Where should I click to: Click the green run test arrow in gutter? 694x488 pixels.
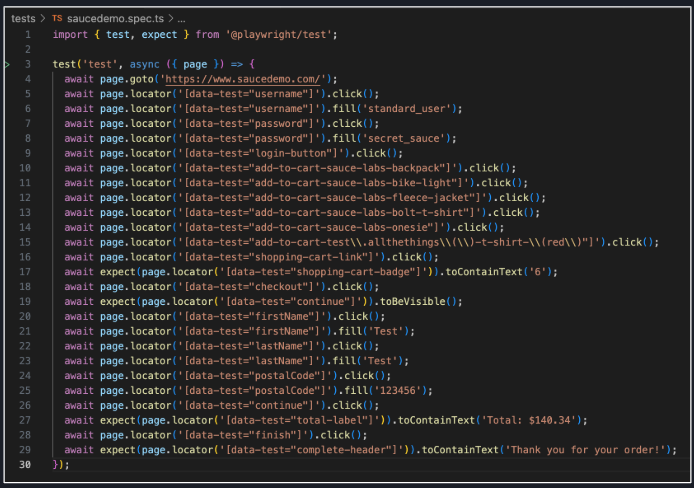click(6, 64)
